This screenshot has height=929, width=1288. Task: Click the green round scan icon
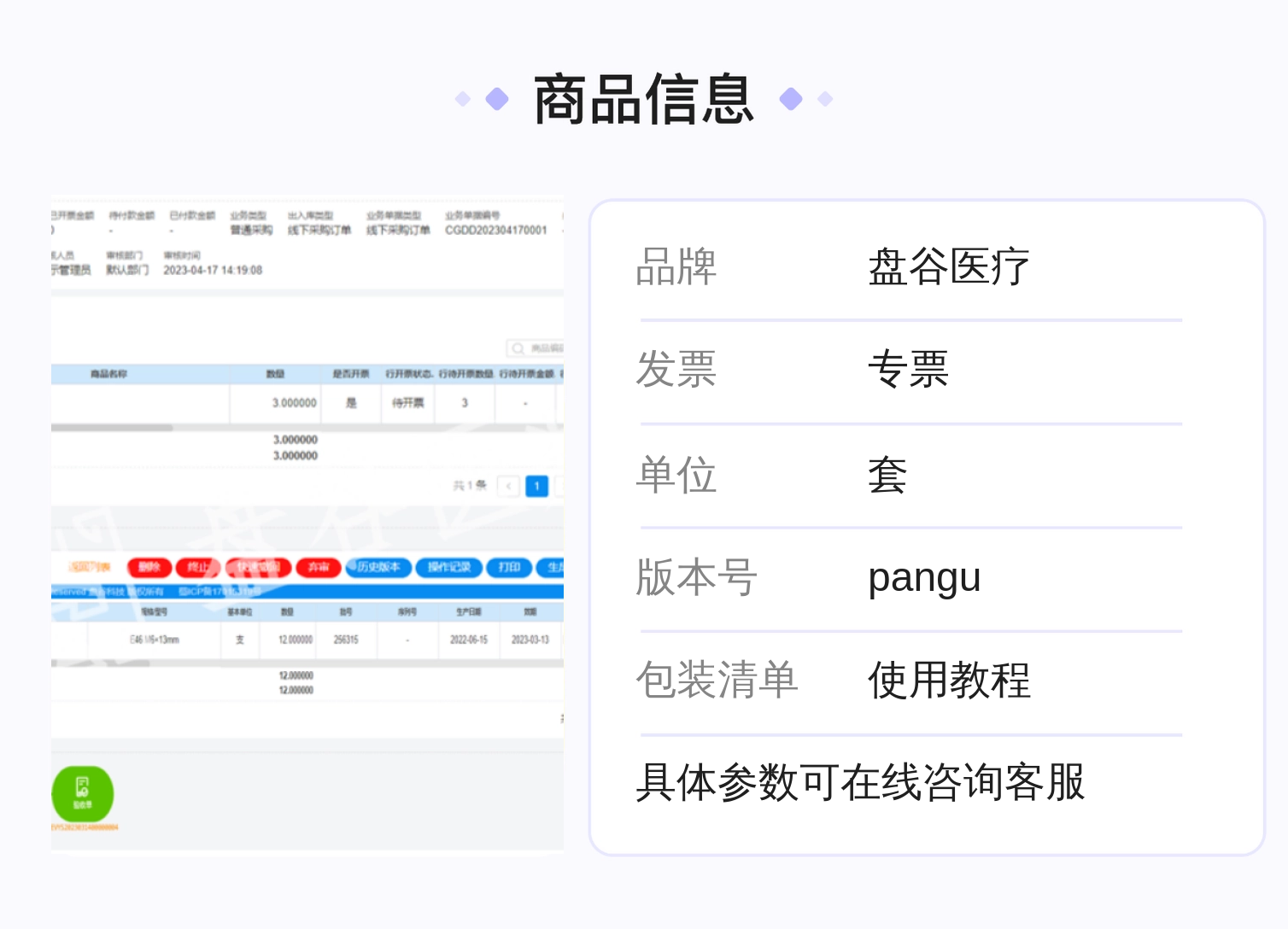(83, 794)
